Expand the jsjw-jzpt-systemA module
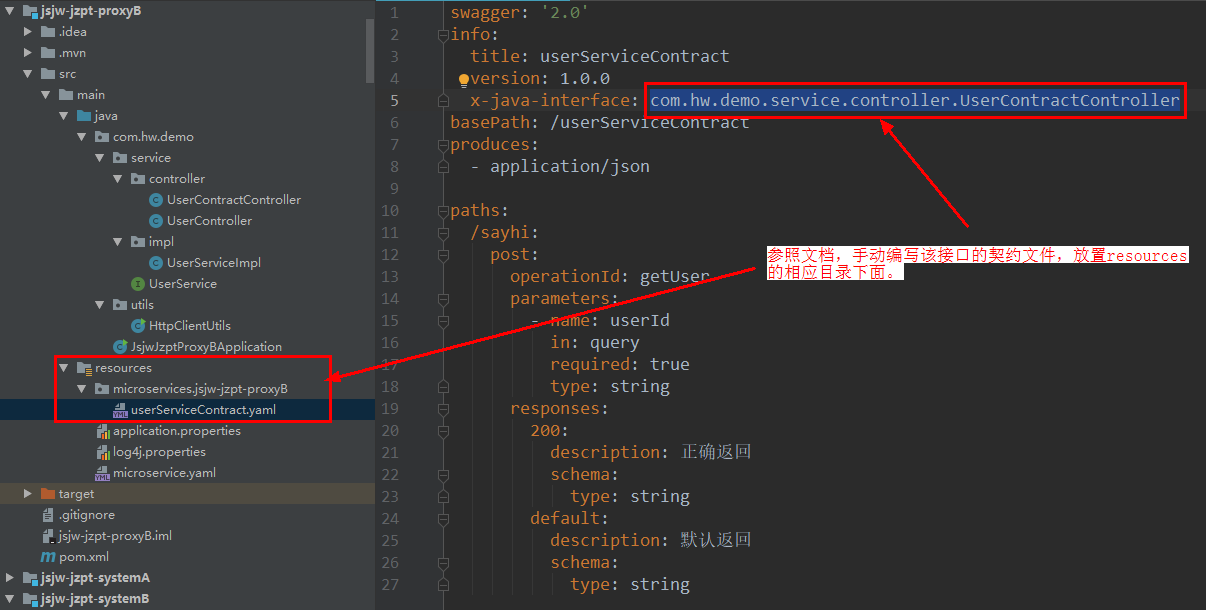The image size is (1206, 610). pos(9,577)
